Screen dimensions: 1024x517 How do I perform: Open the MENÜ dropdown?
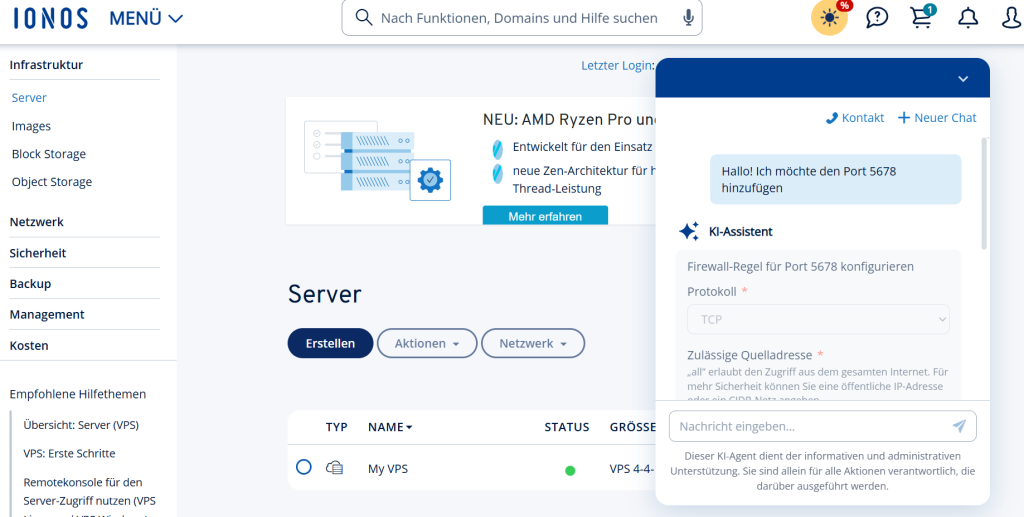coord(146,19)
